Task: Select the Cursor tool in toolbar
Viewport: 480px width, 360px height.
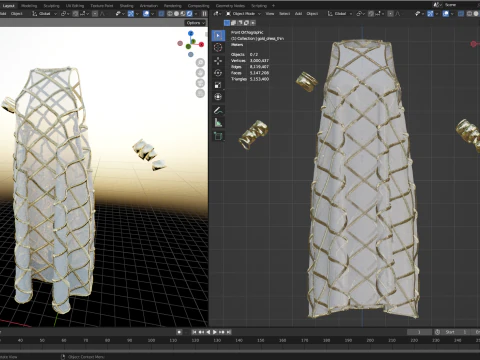Action: tap(218, 47)
